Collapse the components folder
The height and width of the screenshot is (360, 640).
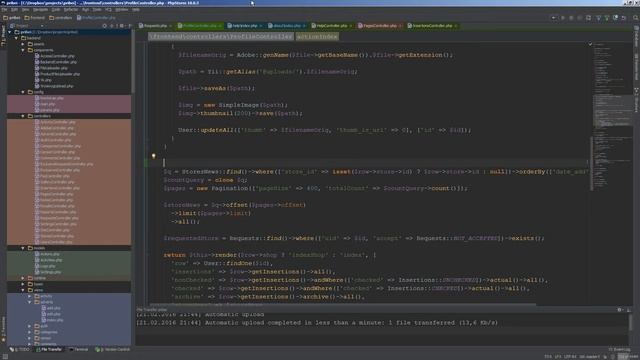[x=23, y=50]
